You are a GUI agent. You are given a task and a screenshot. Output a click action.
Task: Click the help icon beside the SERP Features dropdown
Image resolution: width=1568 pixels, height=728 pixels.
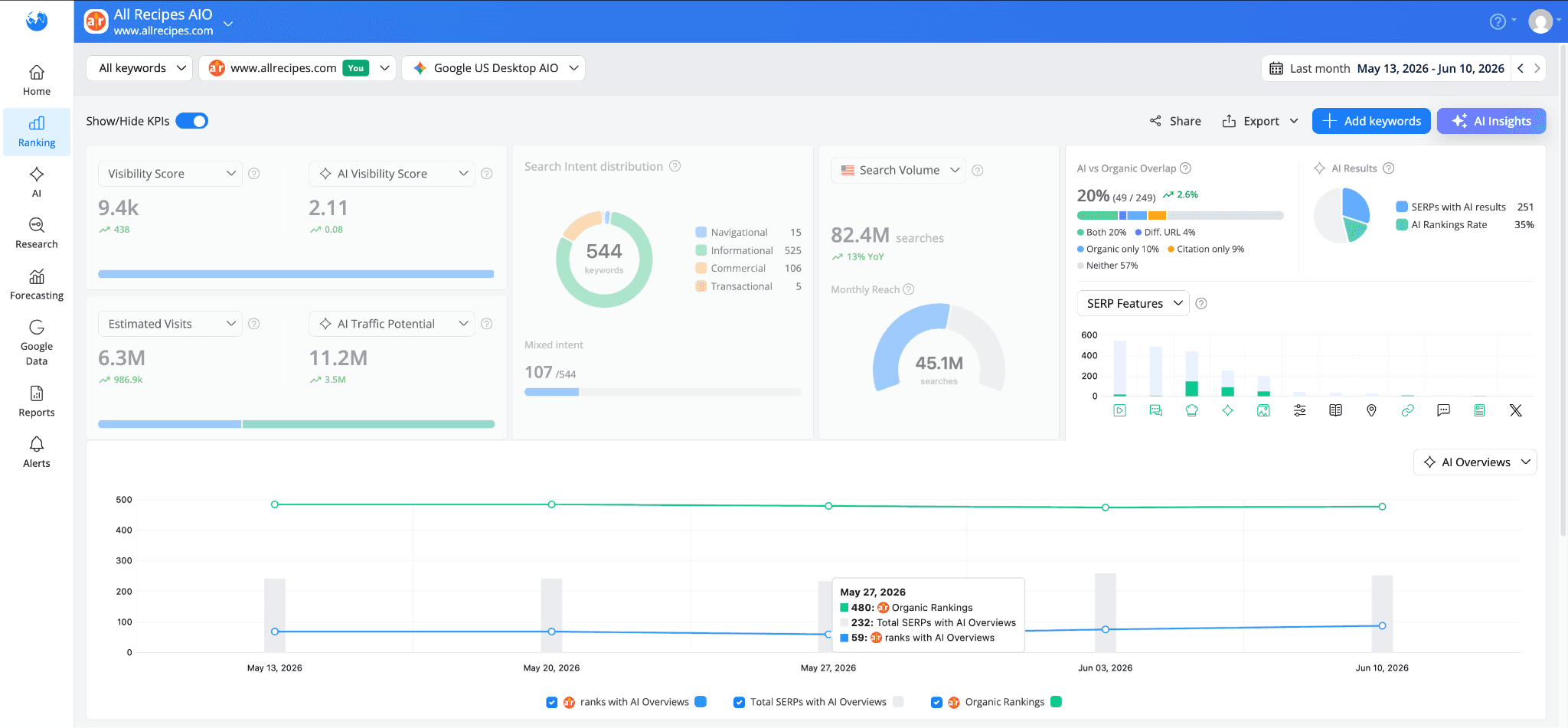[x=1202, y=303]
